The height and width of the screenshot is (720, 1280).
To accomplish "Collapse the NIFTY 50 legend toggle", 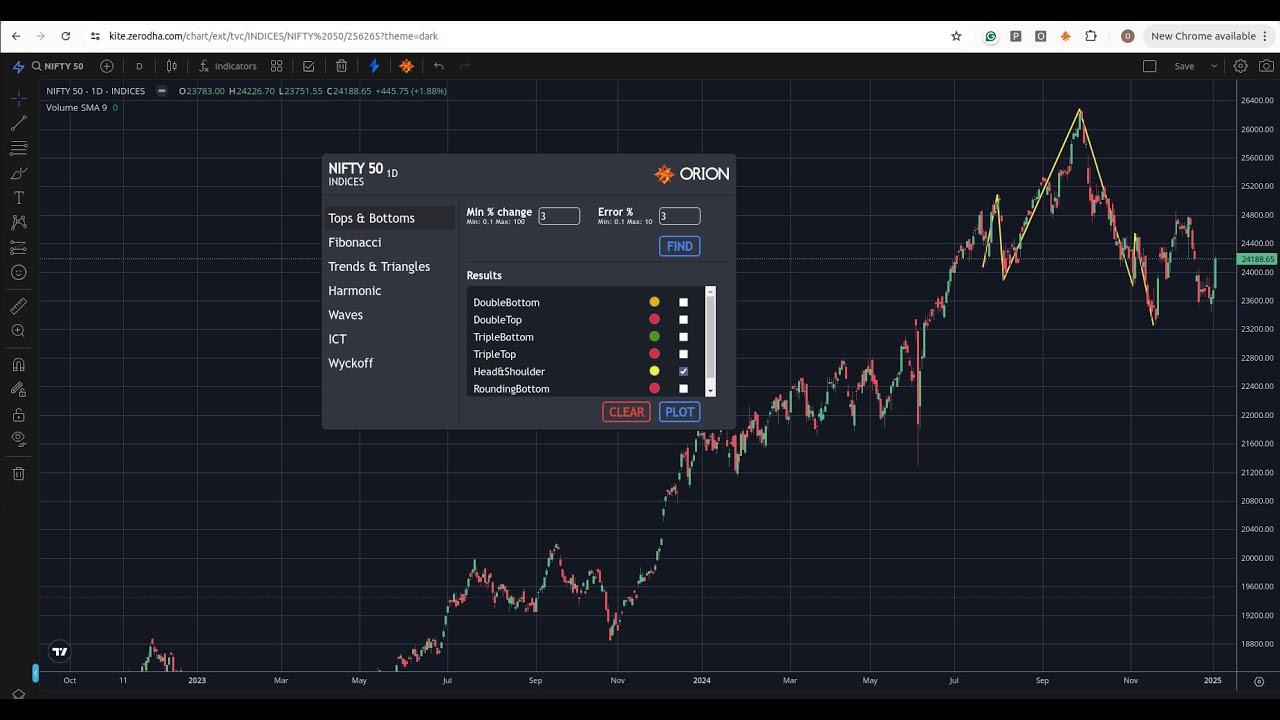I will point(161,91).
